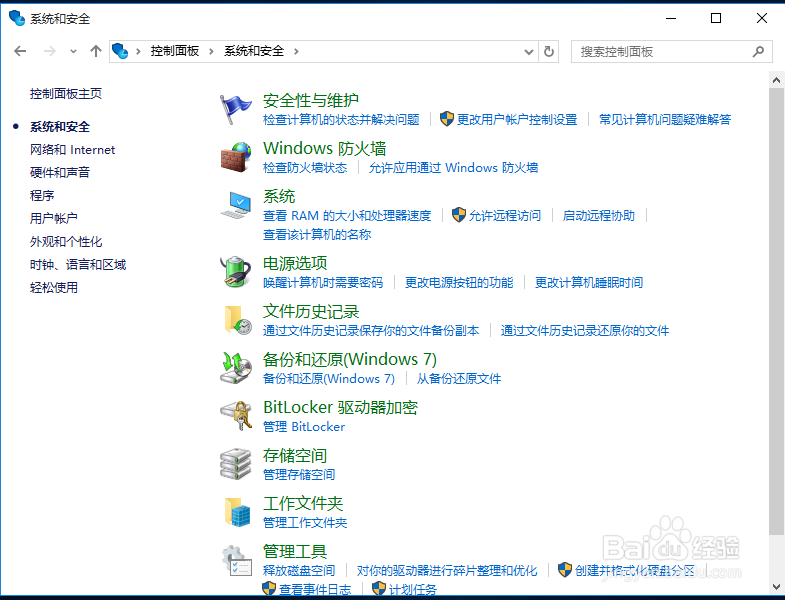Click 更改计算机睡眠时间 link
This screenshot has width=785, height=600.
[589, 283]
